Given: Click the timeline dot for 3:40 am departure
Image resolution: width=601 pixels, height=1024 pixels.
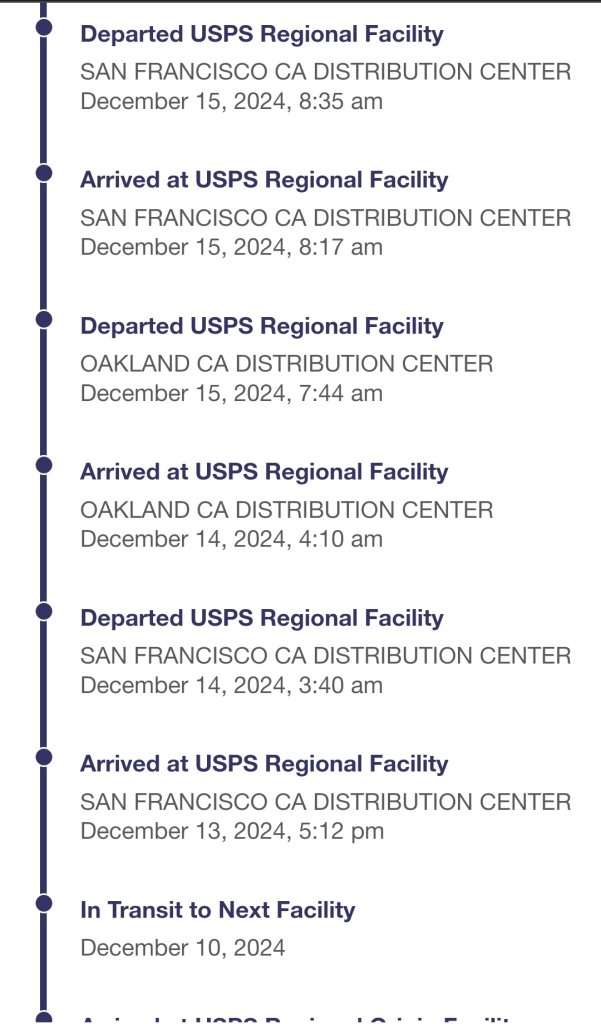Looking at the screenshot, I should [x=43, y=611].
